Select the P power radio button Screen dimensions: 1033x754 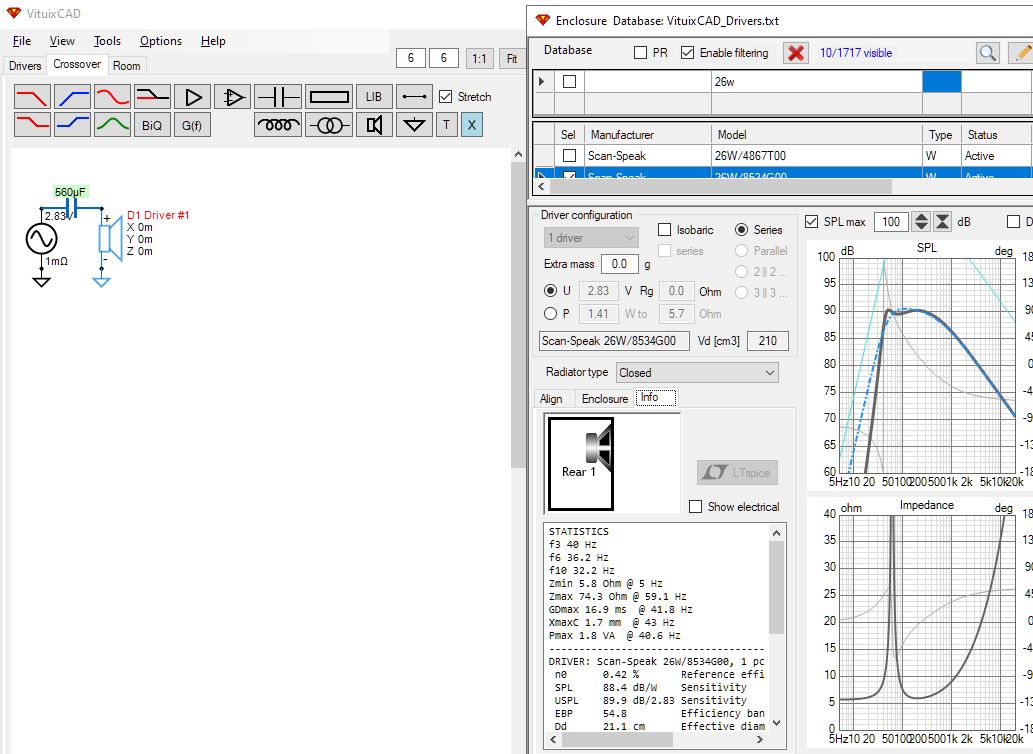(550, 313)
